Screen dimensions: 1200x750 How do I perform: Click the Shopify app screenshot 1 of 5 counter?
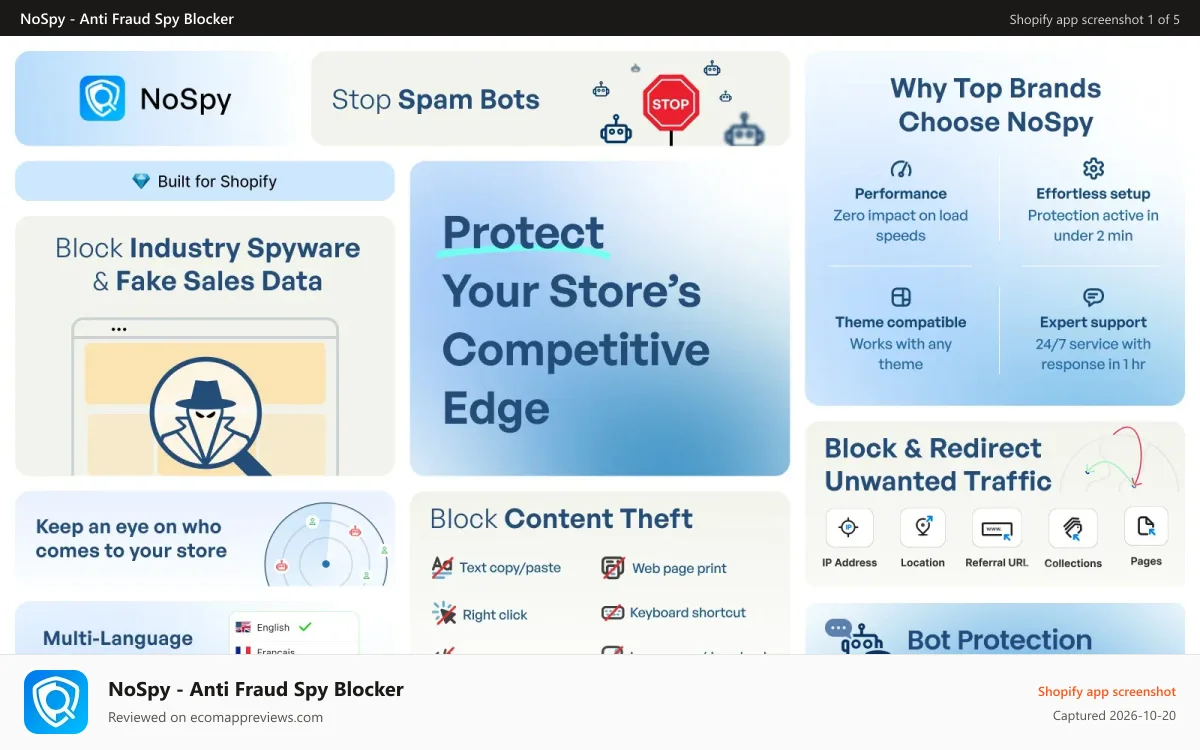pos(1095,19)
